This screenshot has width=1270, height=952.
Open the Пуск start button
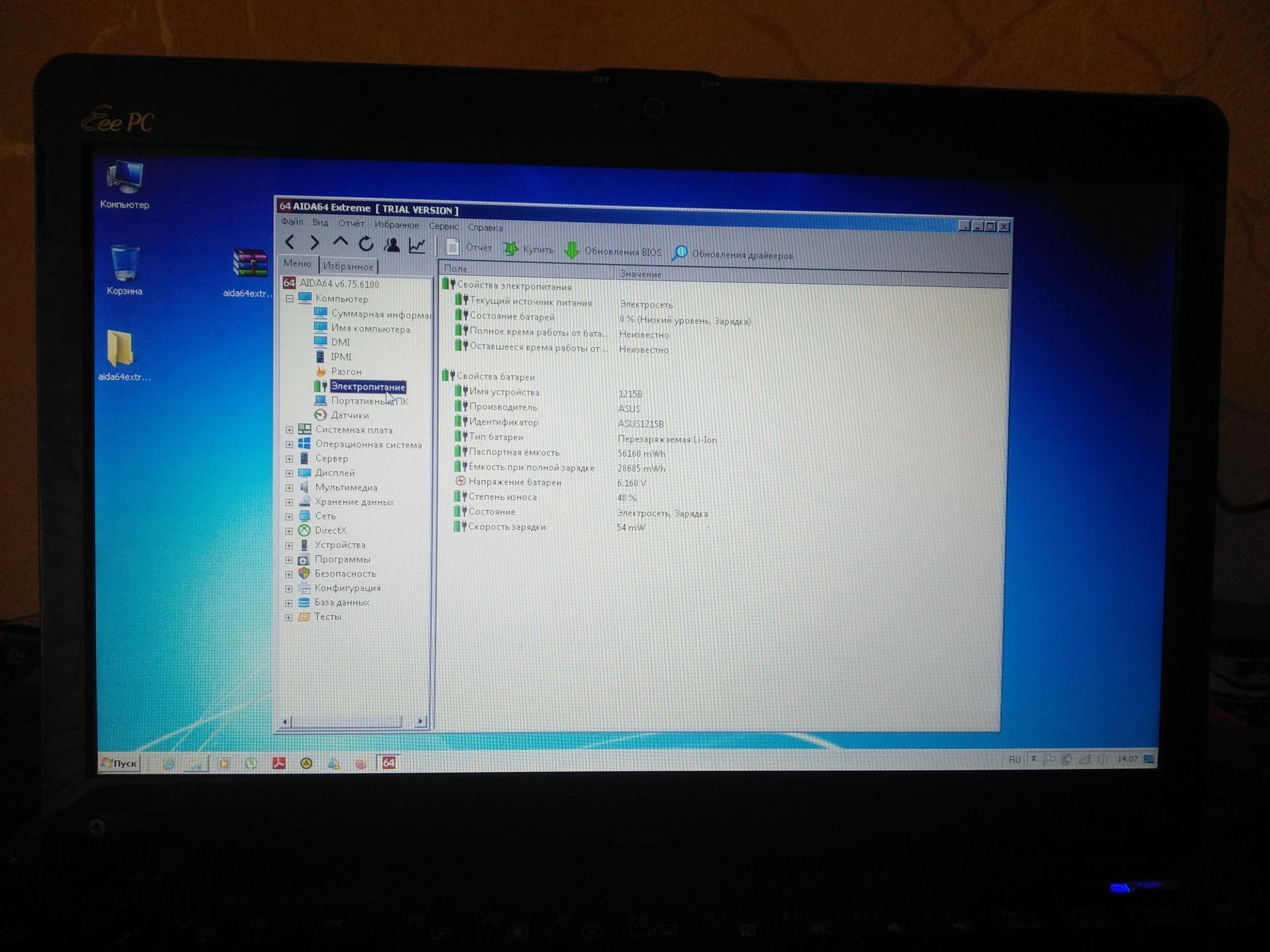coord(119,763)
